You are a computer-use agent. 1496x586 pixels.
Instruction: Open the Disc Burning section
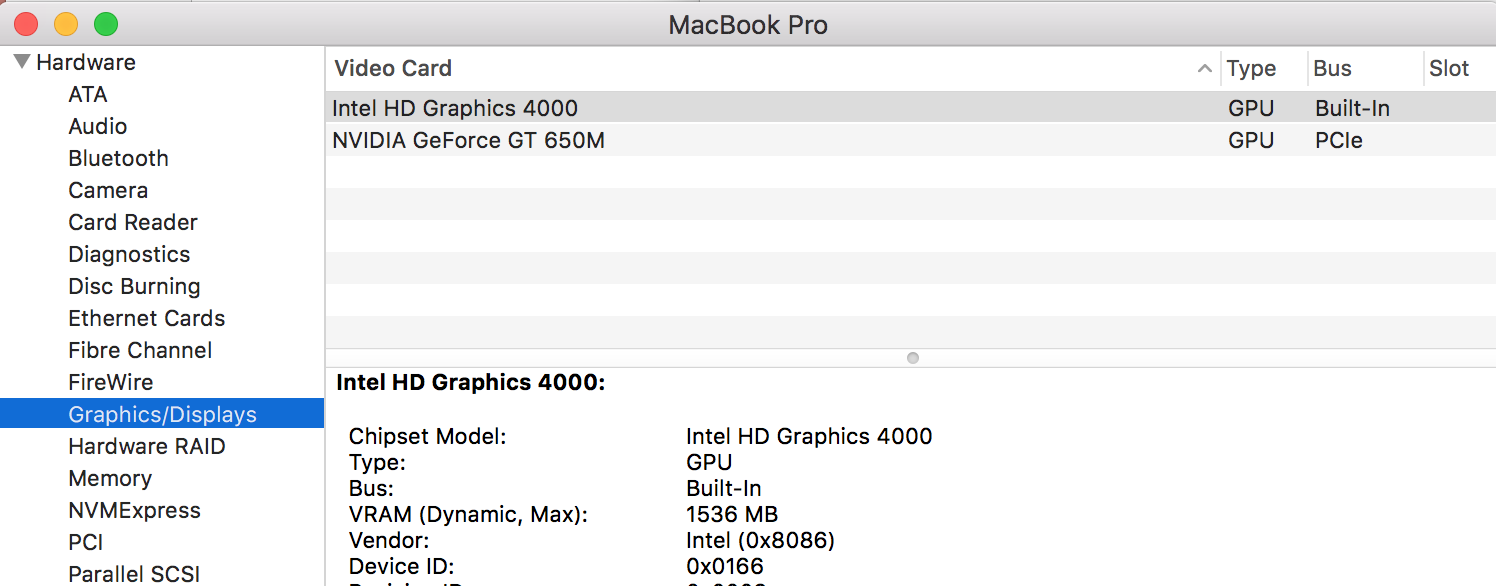click(x=134, y=286)
